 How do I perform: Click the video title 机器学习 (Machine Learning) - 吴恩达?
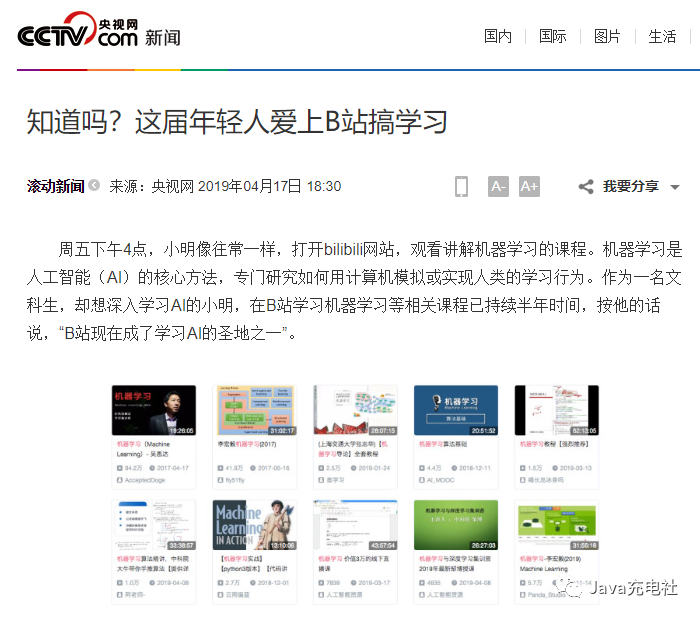(143, 449)
